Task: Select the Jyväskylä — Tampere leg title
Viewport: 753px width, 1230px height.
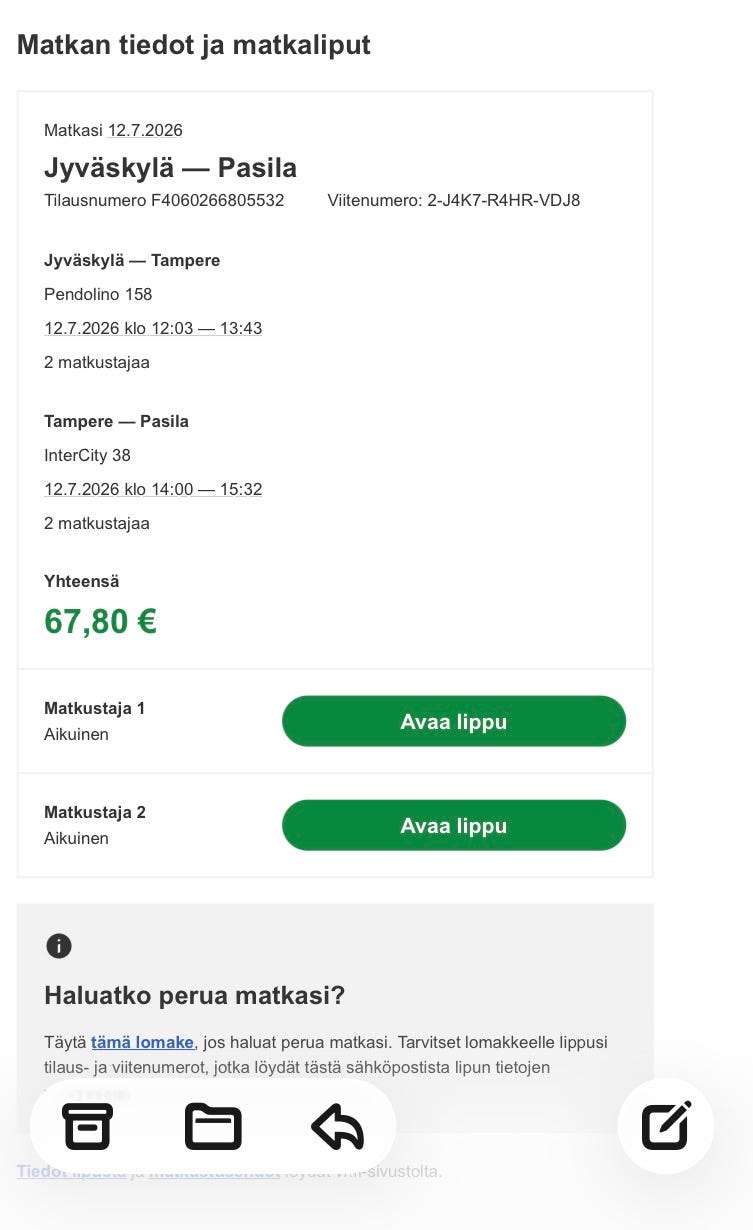Action: coord(132,260)
